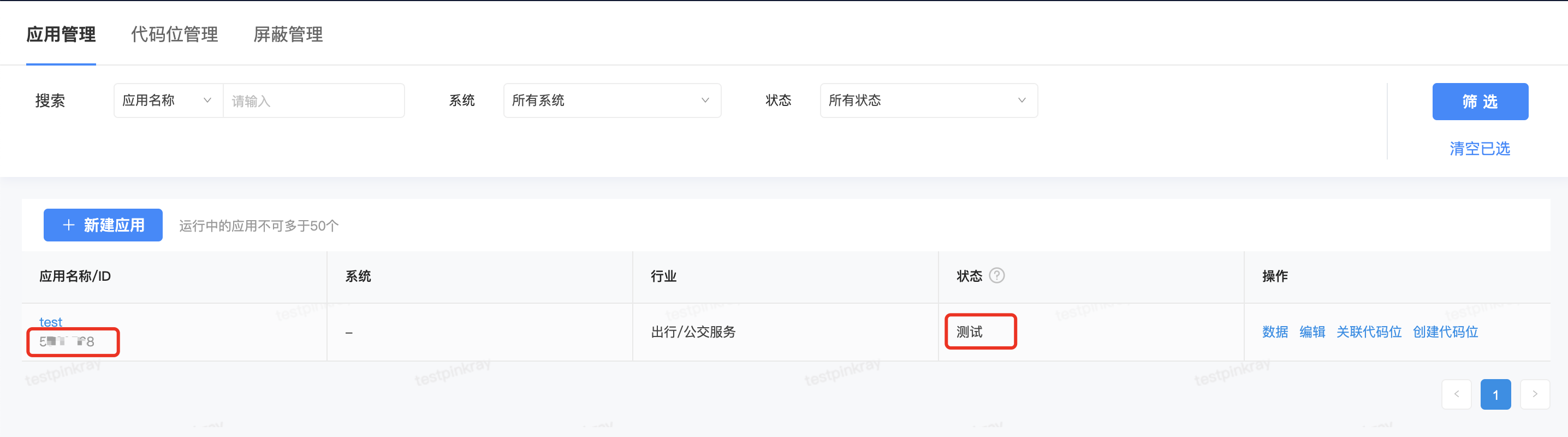1568x437 pixels.
Task: Switch to the 屏蔽管理 tab
Action: [287, 35]
